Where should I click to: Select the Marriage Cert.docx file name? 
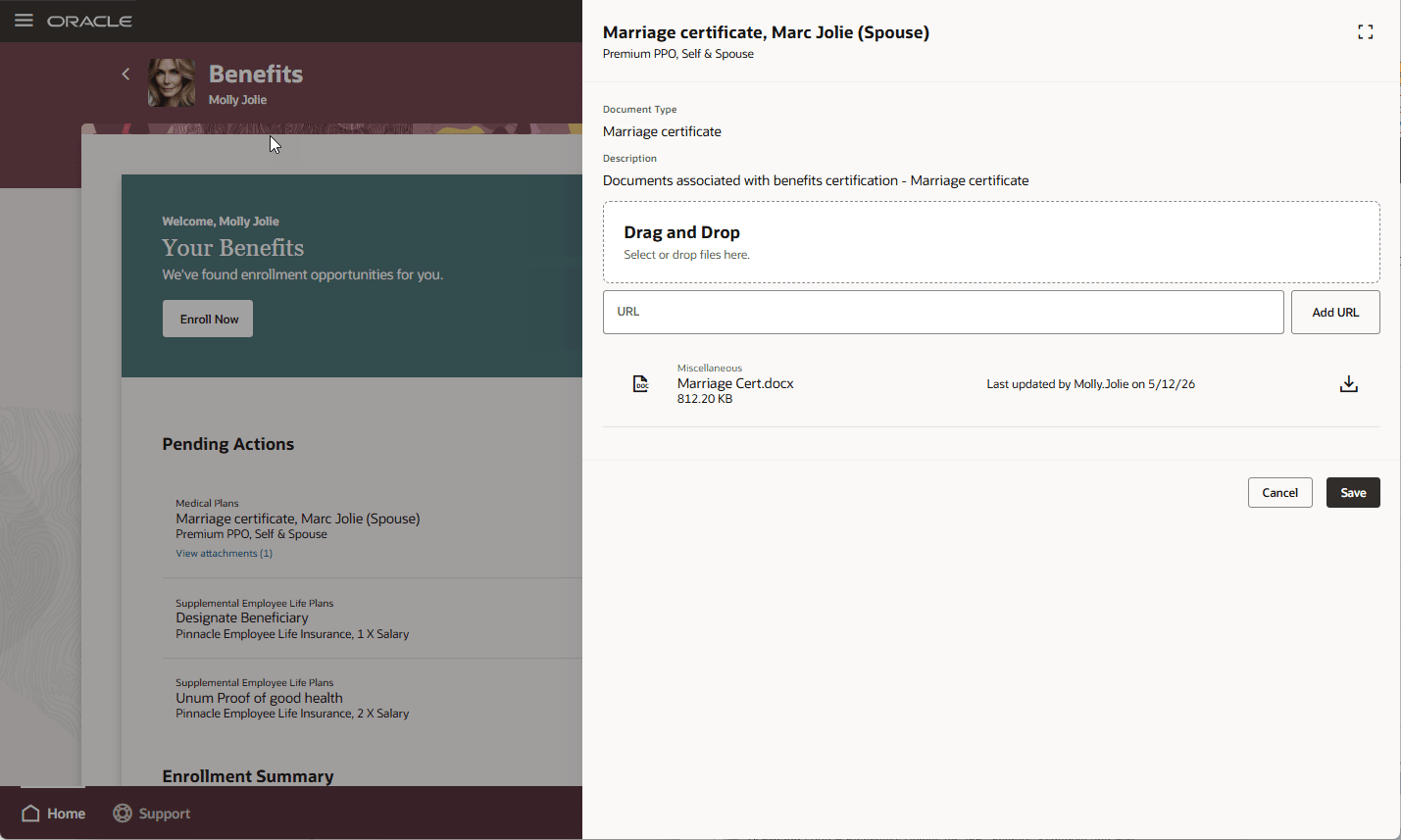pyautogui.click(x=735, y=383)
